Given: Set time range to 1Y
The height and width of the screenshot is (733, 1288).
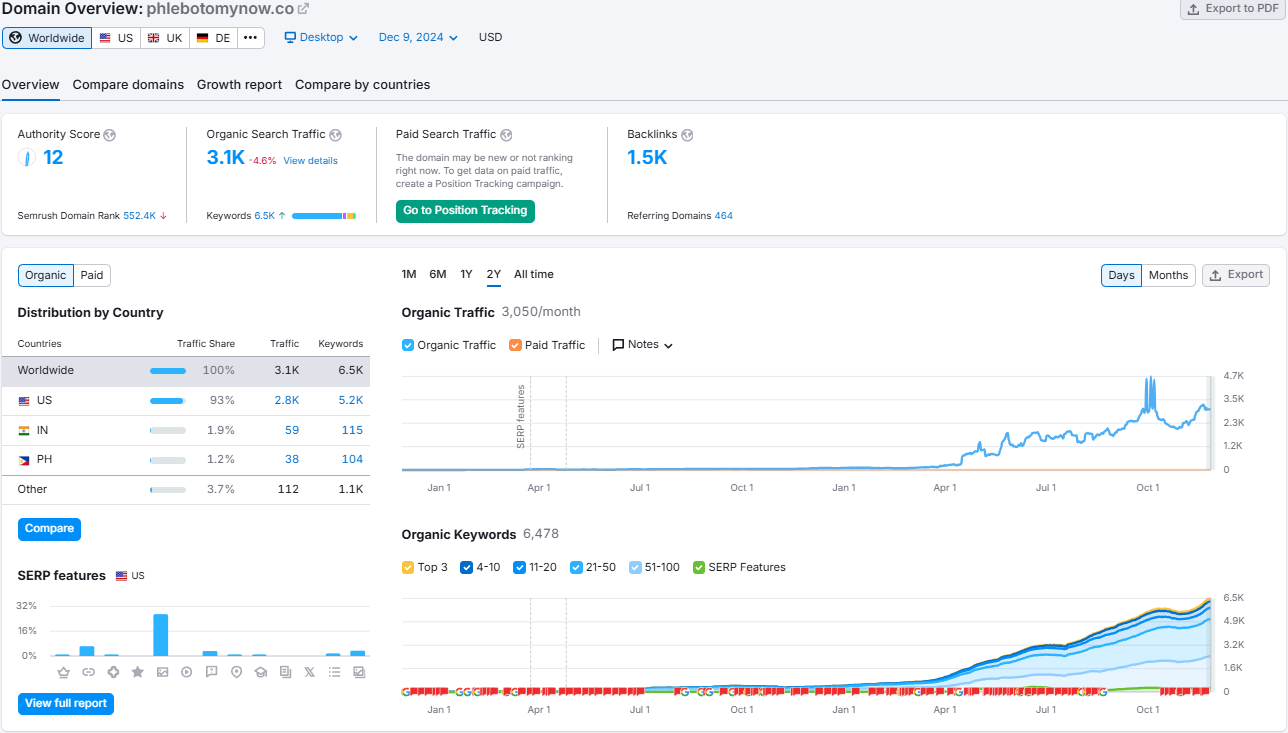Looking at the screenshot, I should 466,274.
